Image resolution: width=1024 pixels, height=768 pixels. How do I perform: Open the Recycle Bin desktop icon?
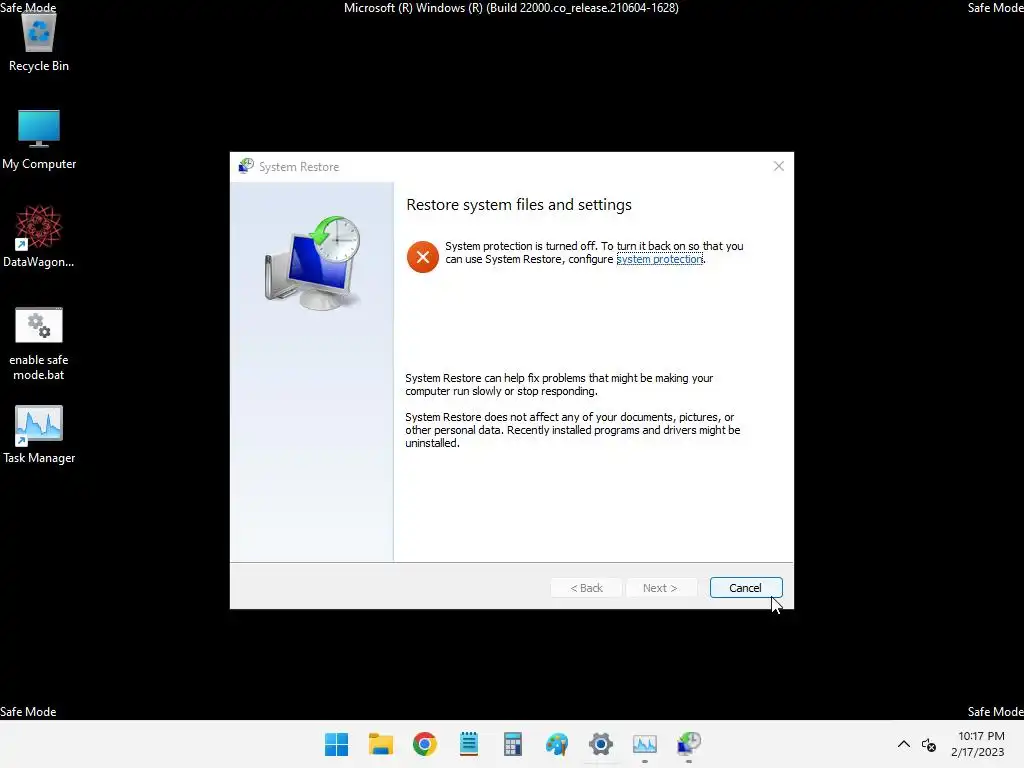[x=39, y=42]
